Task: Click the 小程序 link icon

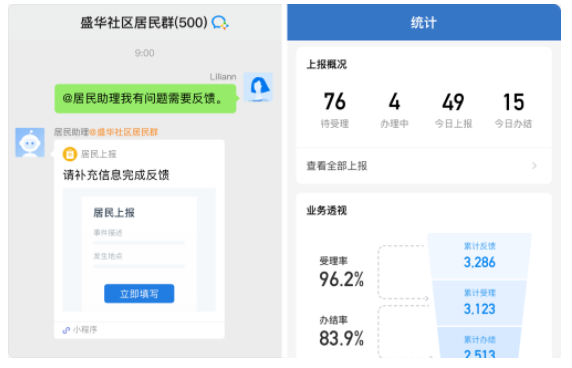Action: pyautogui.click(x=66, y=330)
